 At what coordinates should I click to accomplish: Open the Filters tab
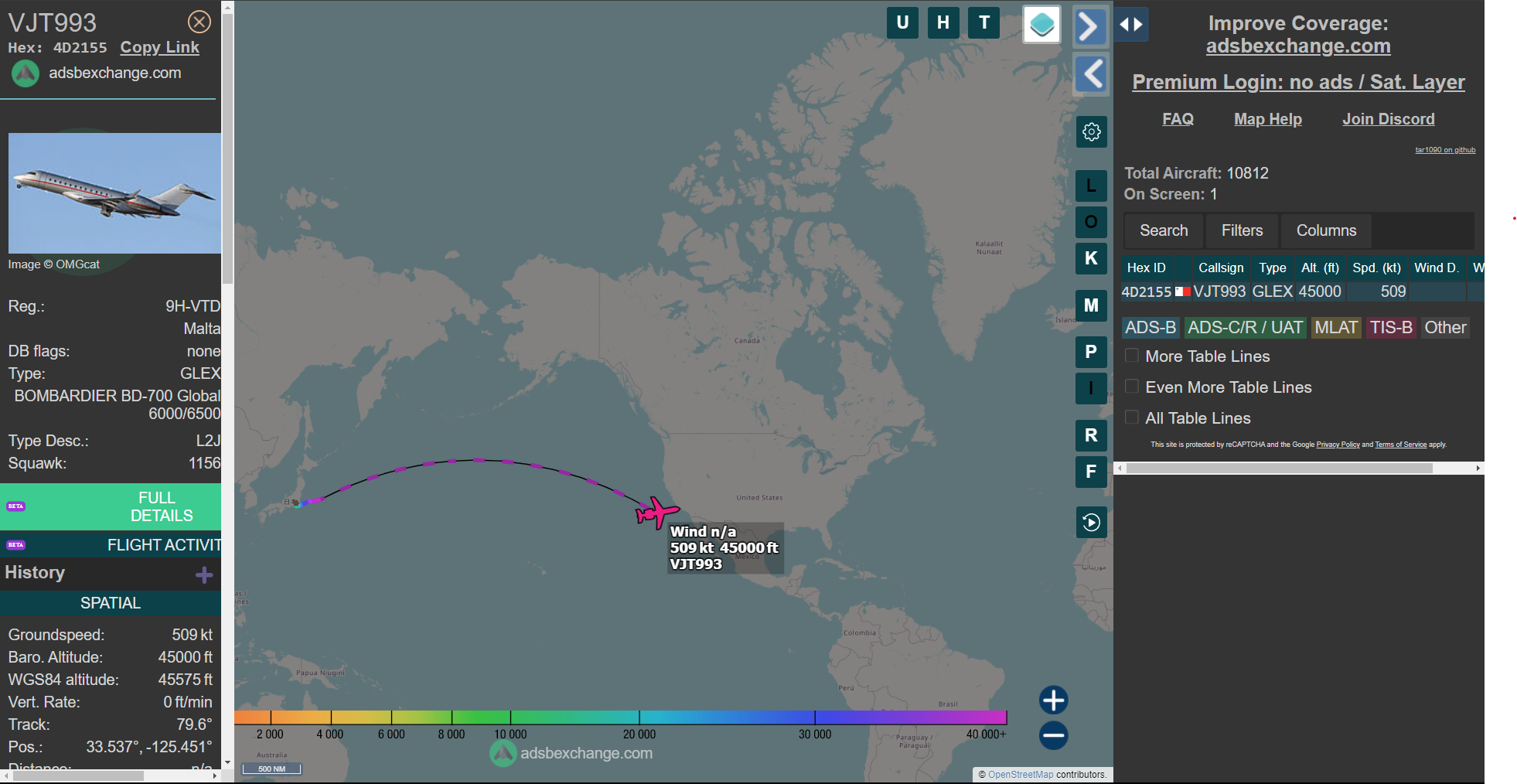point(1242,230)
